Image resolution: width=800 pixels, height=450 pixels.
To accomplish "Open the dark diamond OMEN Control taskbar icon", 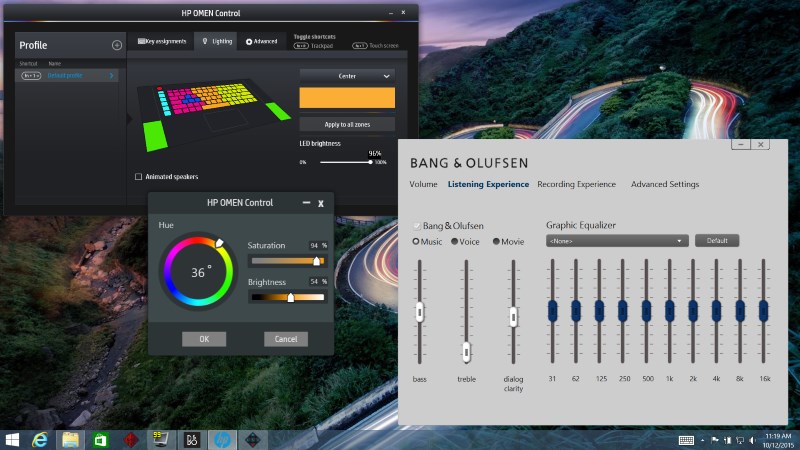I will click(253, 440).
